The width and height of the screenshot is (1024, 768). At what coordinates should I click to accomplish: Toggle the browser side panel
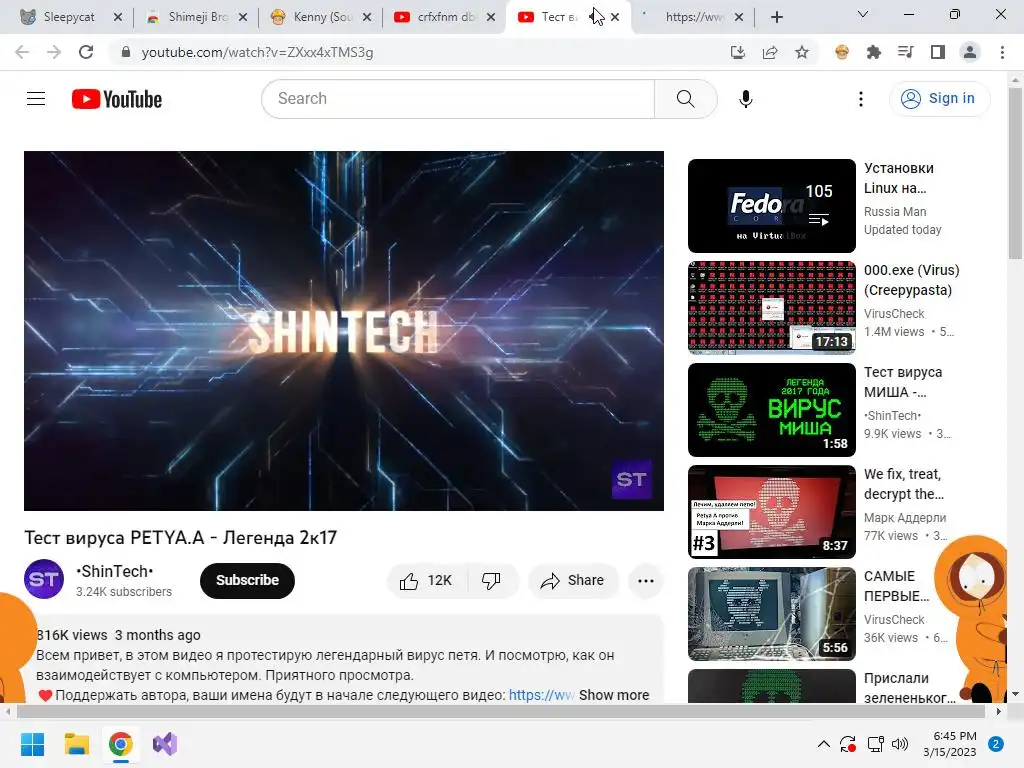(x=938, y=52)
